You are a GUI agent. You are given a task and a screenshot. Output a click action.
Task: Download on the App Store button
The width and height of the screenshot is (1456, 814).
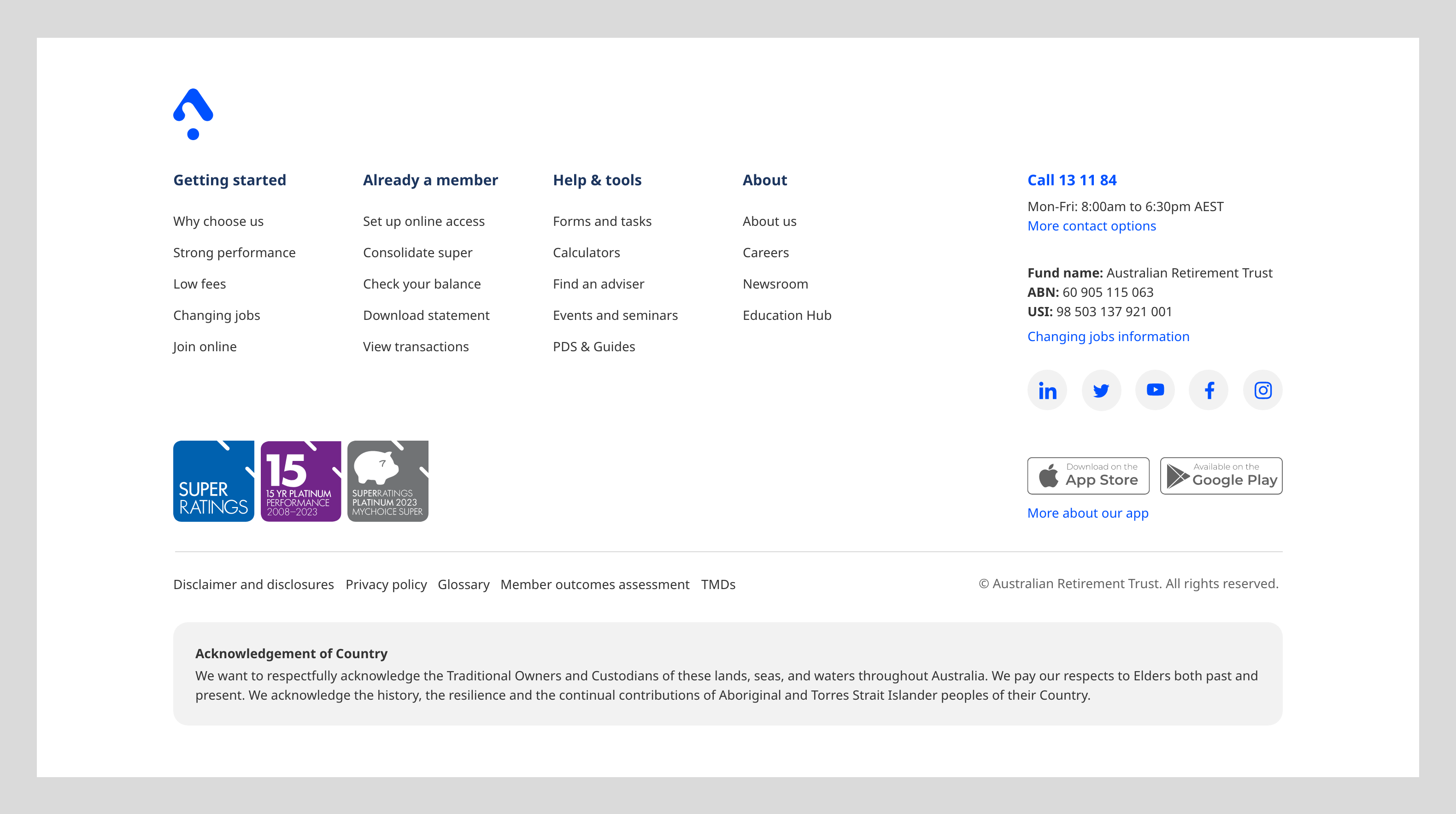click(1088, 475)
